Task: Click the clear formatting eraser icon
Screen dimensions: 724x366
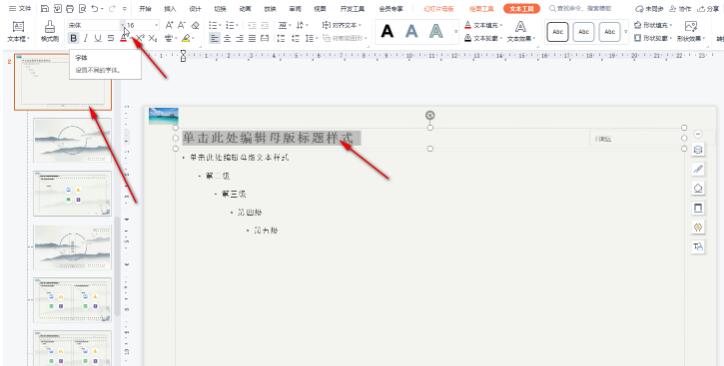Action: 195,25
